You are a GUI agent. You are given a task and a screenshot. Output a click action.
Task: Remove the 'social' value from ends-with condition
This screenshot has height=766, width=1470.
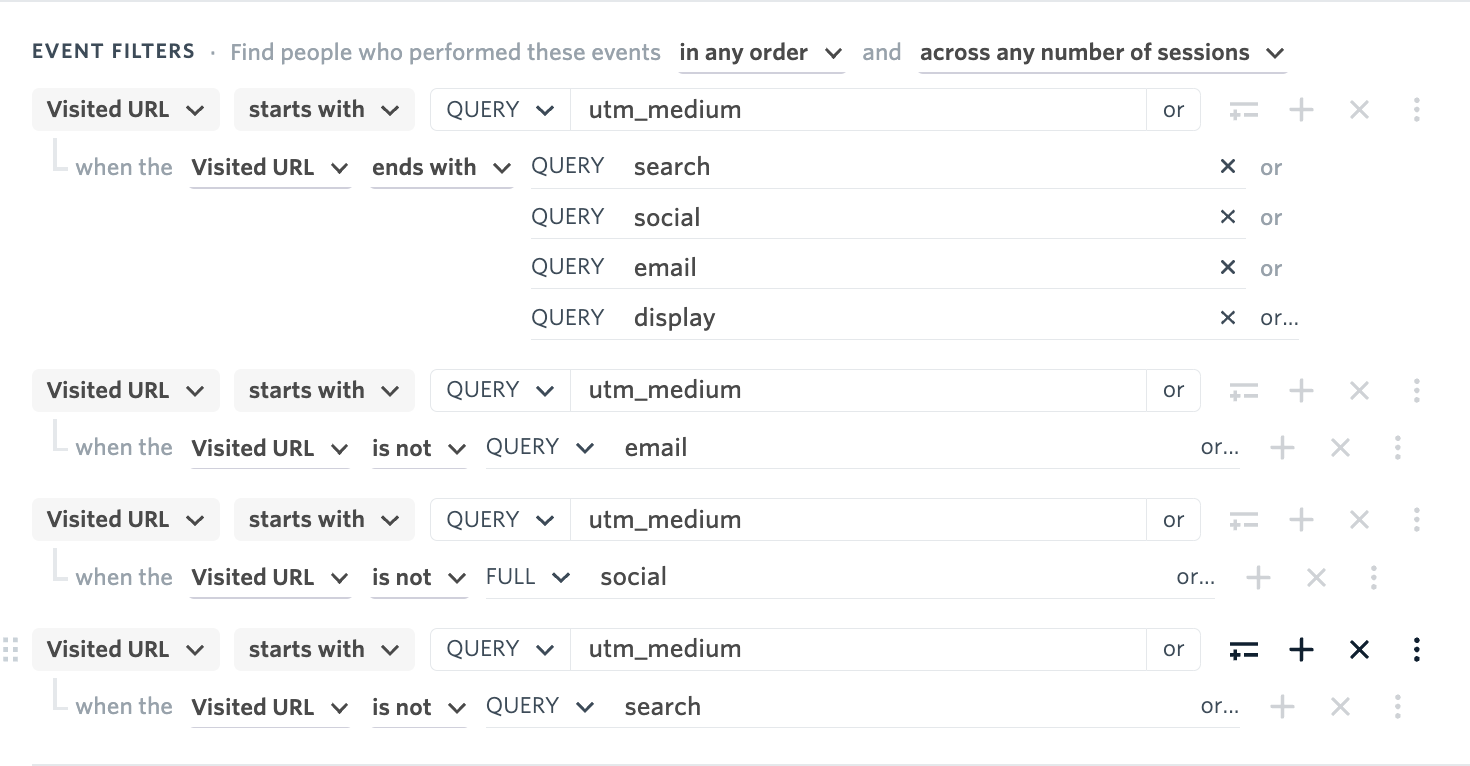pyautogui.click(x=1228, y=217)
